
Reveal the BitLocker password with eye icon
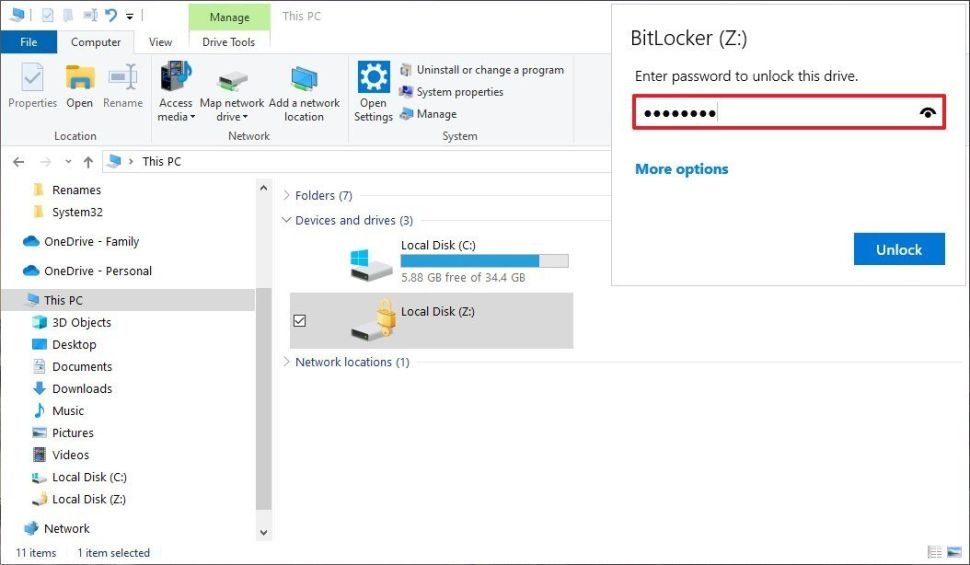(x=927, y=113)
